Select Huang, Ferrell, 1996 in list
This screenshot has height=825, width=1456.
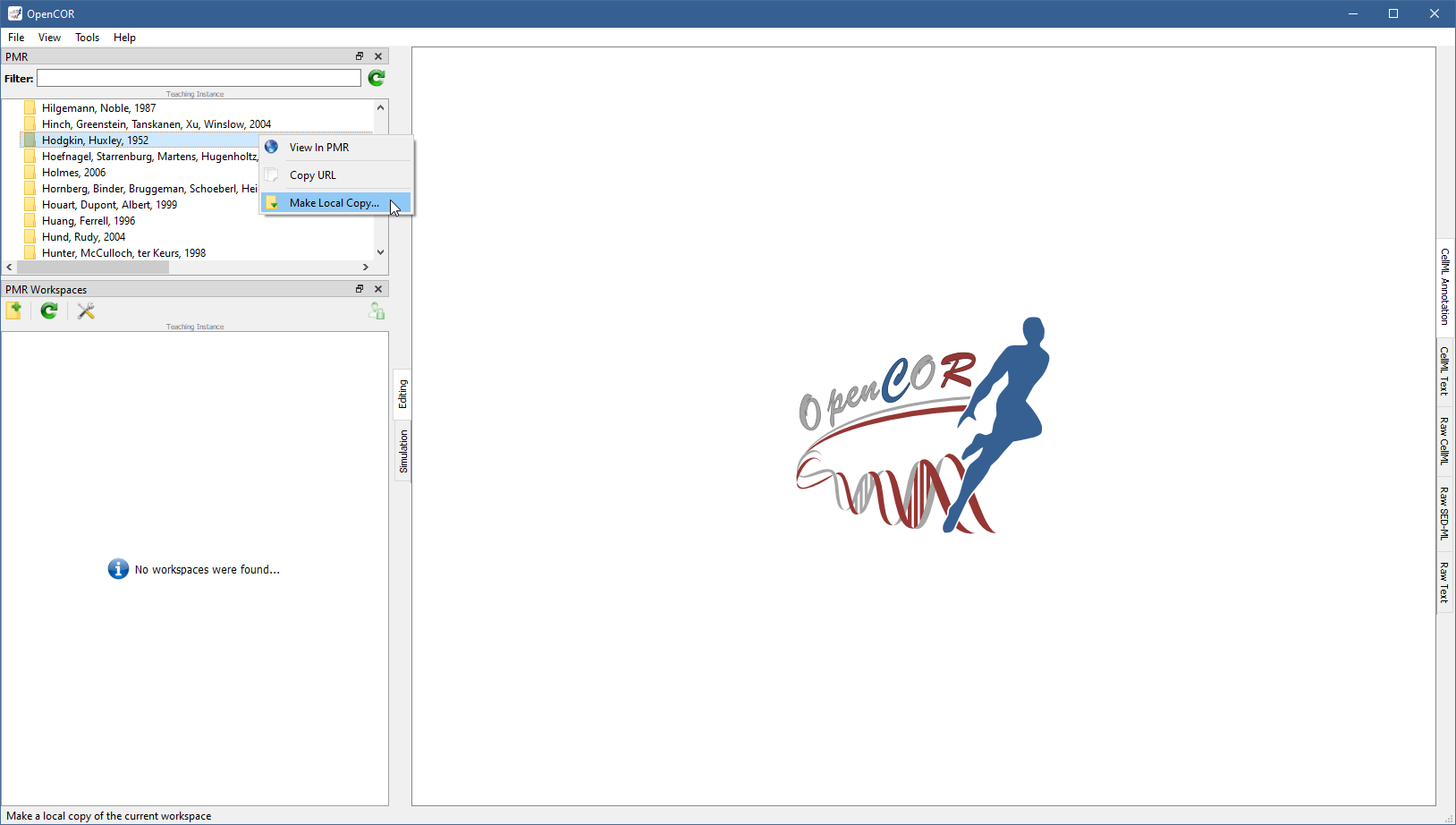(x=88, y=221)
